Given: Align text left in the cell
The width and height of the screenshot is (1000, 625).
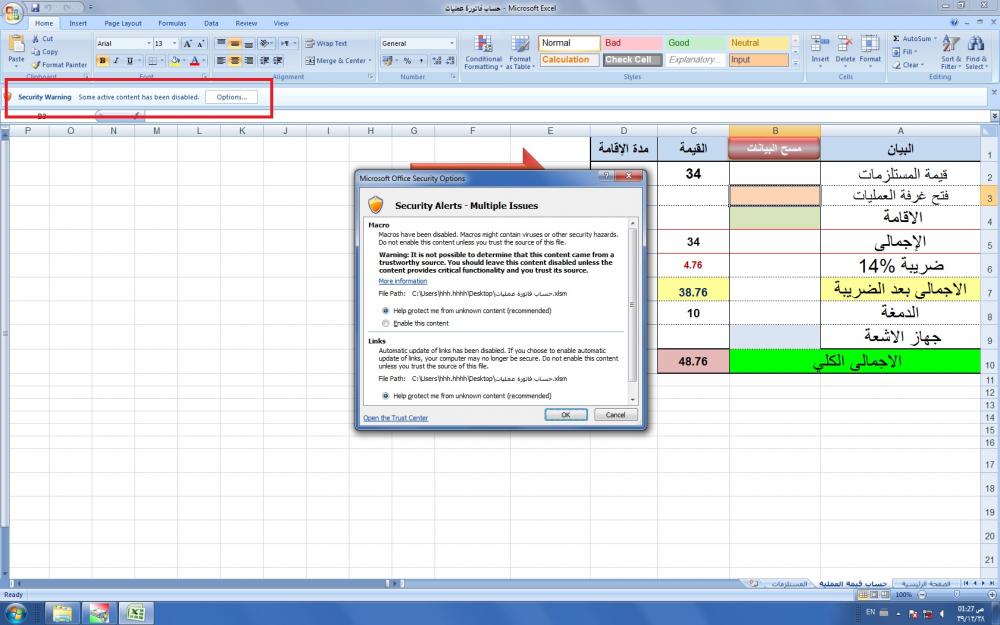Looking at the screenshot, I should coord(221,61).
